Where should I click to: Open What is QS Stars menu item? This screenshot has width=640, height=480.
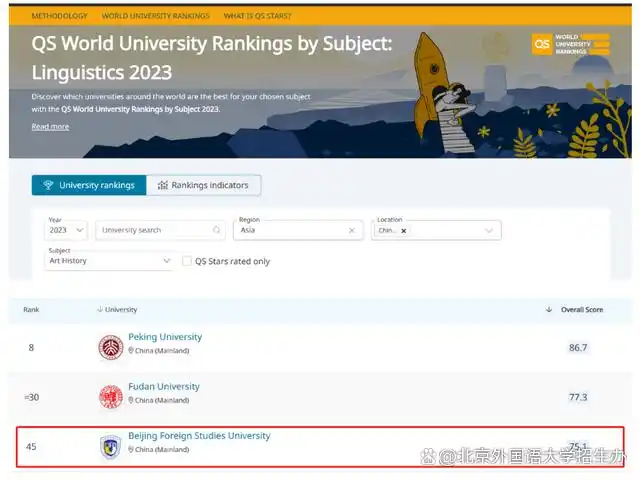point(258,16)
